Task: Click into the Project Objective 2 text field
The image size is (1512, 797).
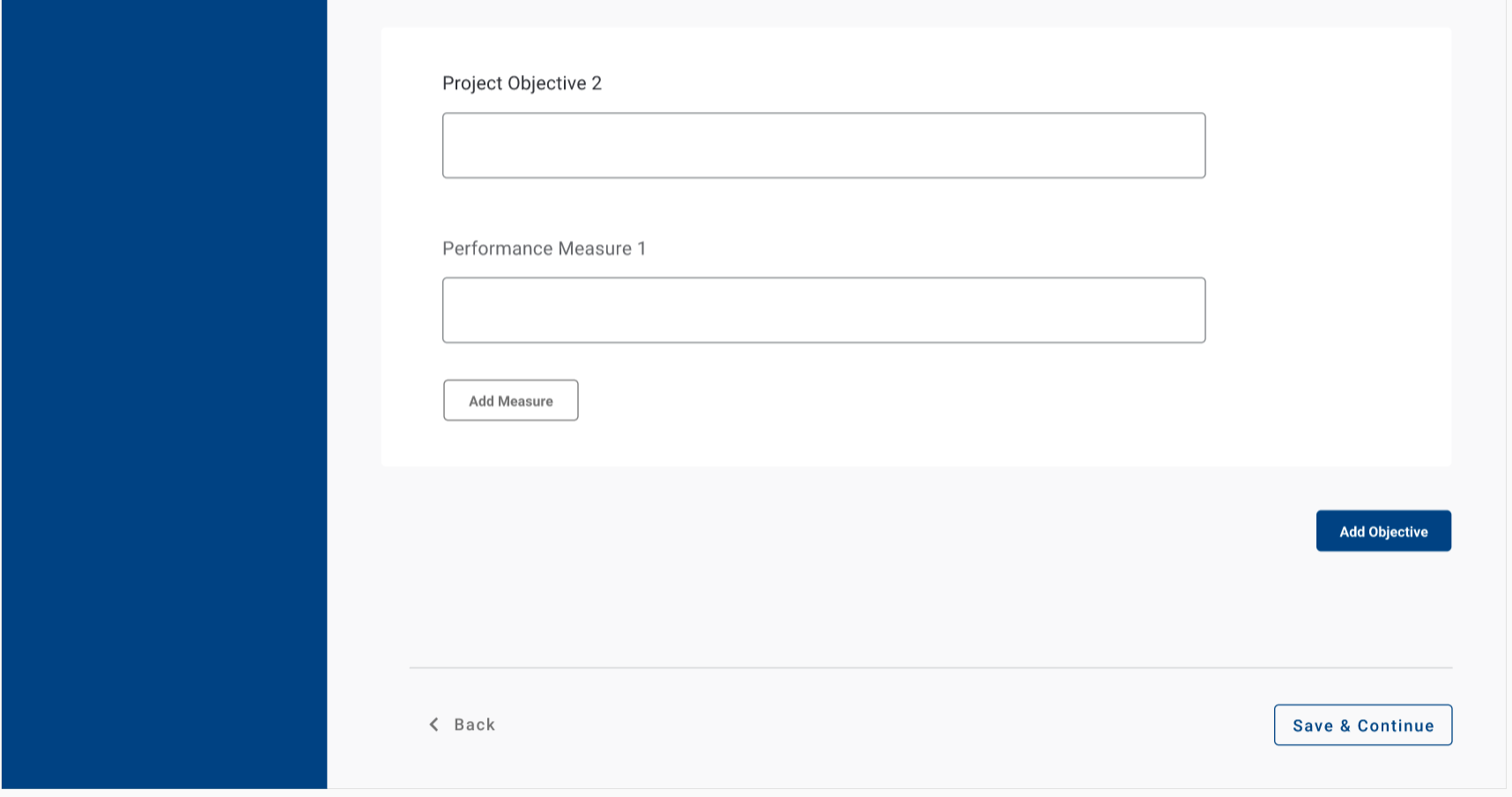Action: coord(823,145)
